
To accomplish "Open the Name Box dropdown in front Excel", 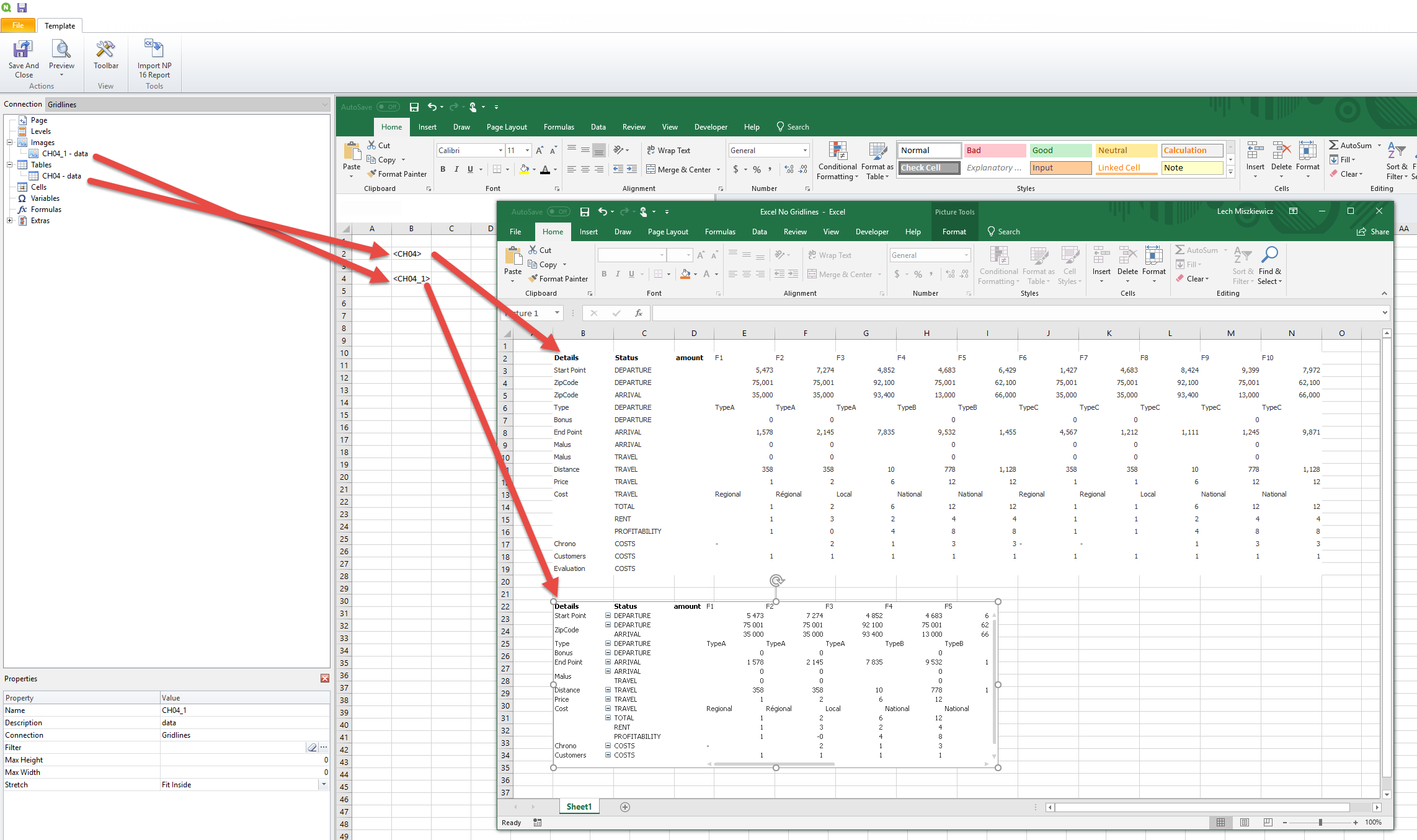I will [x=557, y=313].
